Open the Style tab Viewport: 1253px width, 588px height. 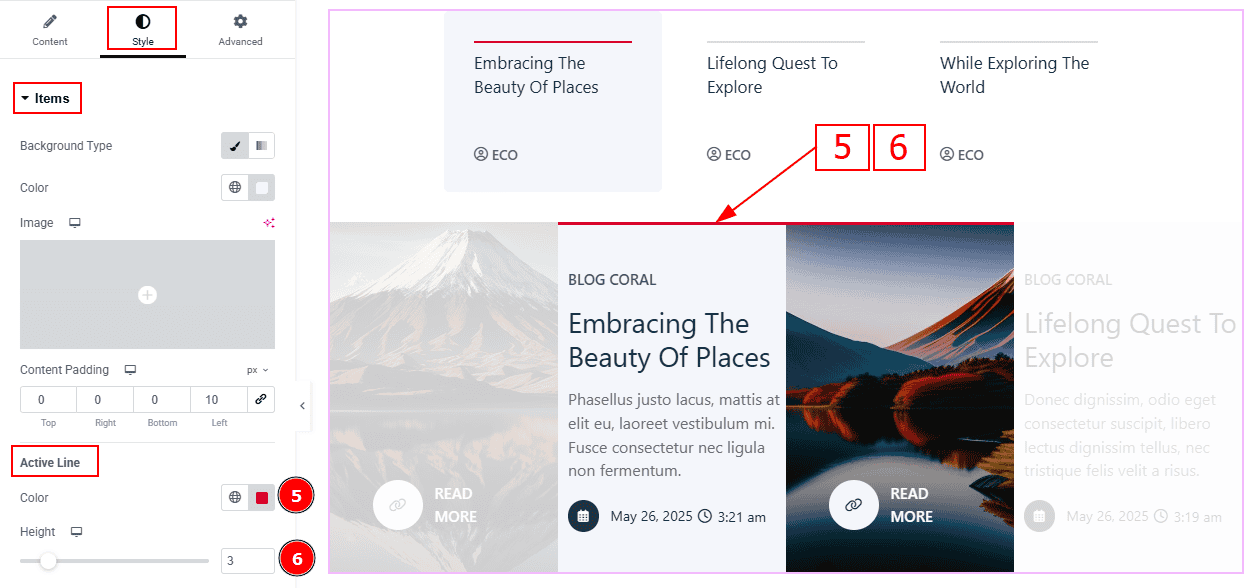point(143,29)
